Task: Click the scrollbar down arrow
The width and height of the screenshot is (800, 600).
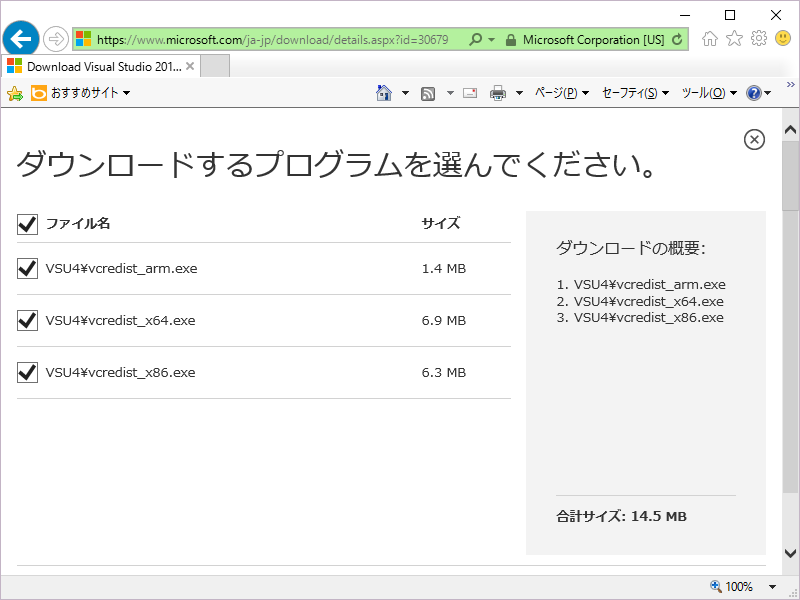Action: (x=790, y=553)
